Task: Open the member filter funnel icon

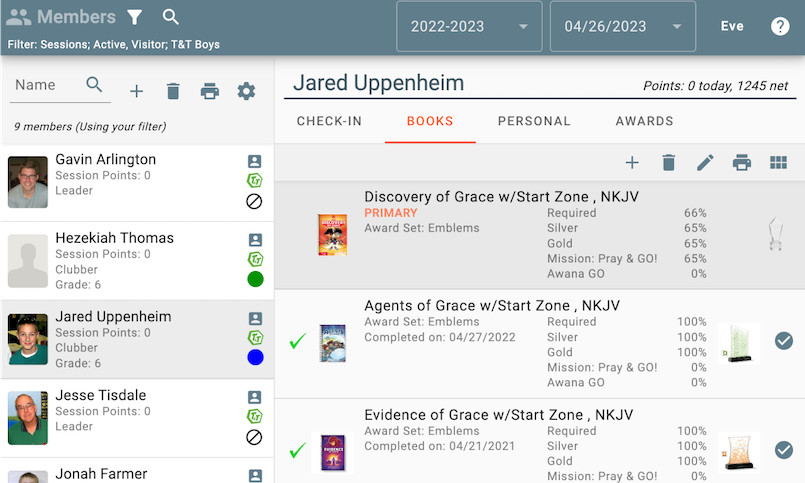Action: pos(134,17)
